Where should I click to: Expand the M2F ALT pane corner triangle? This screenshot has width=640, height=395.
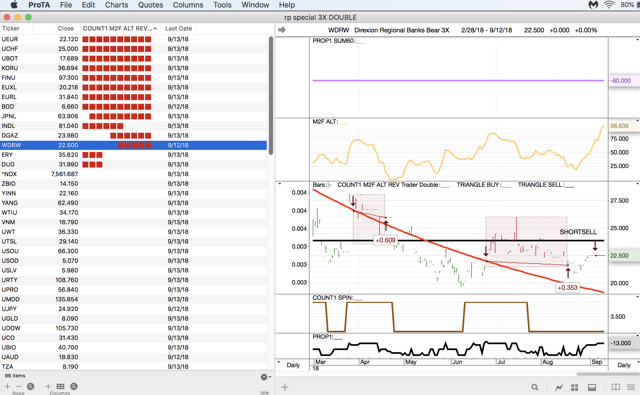tap(638, 121)
